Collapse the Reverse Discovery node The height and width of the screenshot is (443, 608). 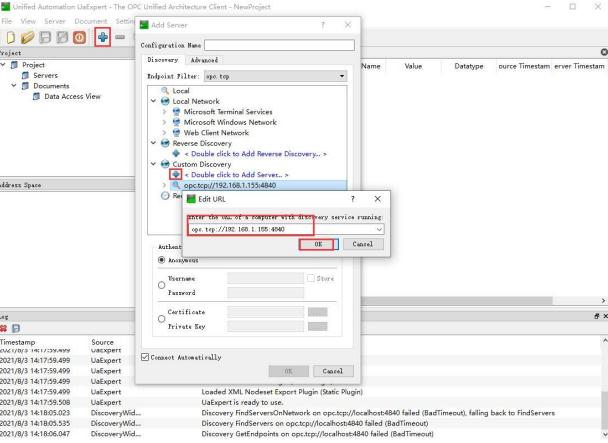pos(154,143)
